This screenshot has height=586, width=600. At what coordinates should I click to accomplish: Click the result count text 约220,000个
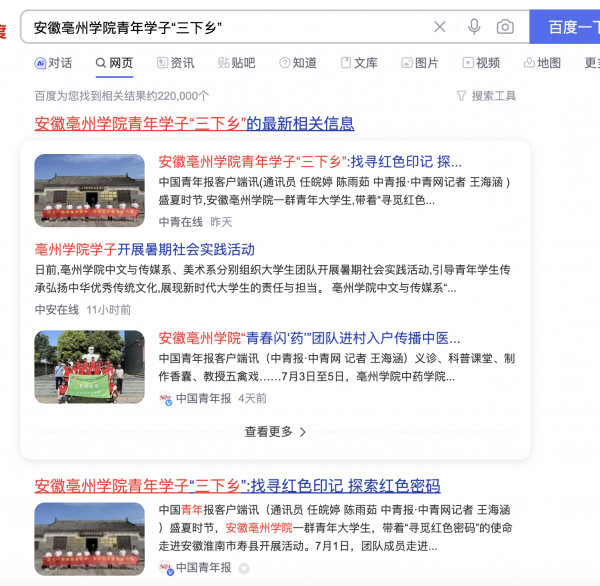[122, 96]
